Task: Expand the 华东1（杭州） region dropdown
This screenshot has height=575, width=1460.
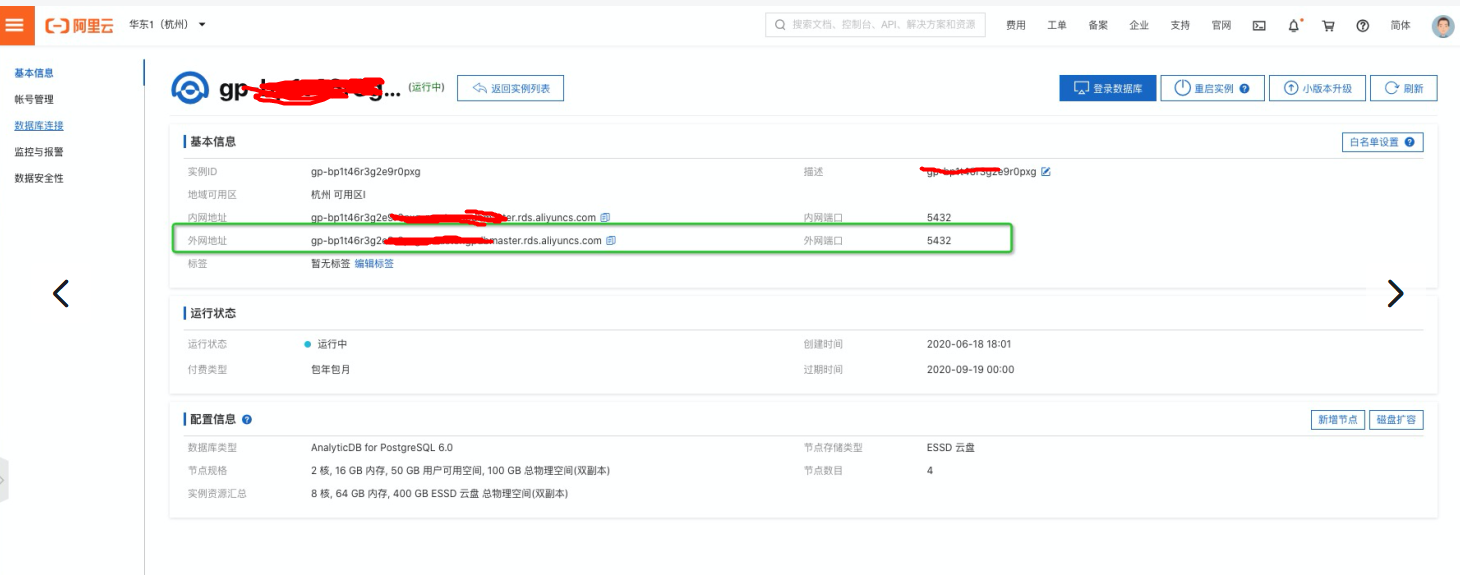Action: pos(167,24)
